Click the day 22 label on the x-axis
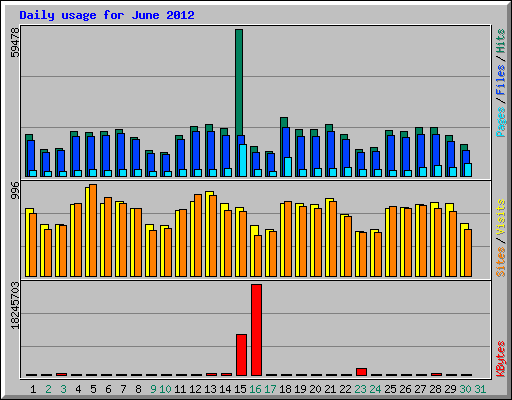Screen dimensions: 512x400 [345, 389]
